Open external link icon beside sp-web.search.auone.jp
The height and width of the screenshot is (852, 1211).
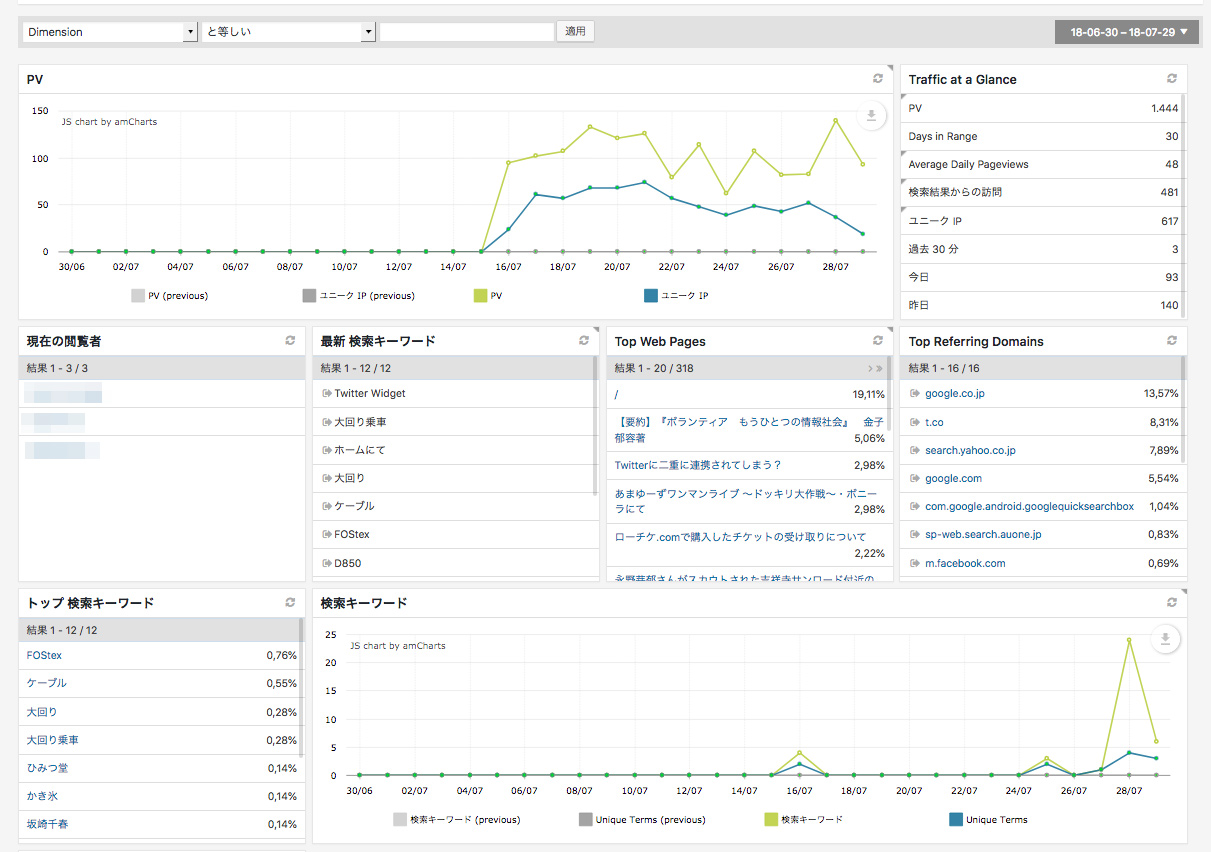(x=915, y=534)
